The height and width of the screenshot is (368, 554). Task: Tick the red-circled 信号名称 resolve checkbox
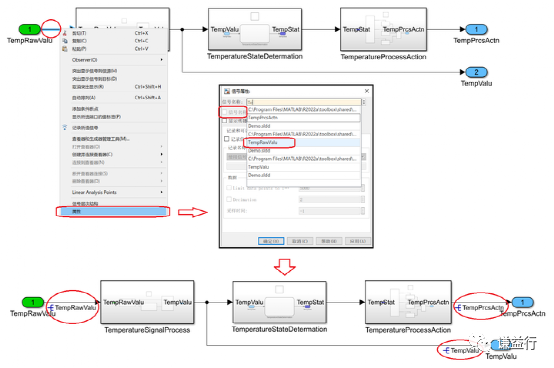[x=224, y=112]
